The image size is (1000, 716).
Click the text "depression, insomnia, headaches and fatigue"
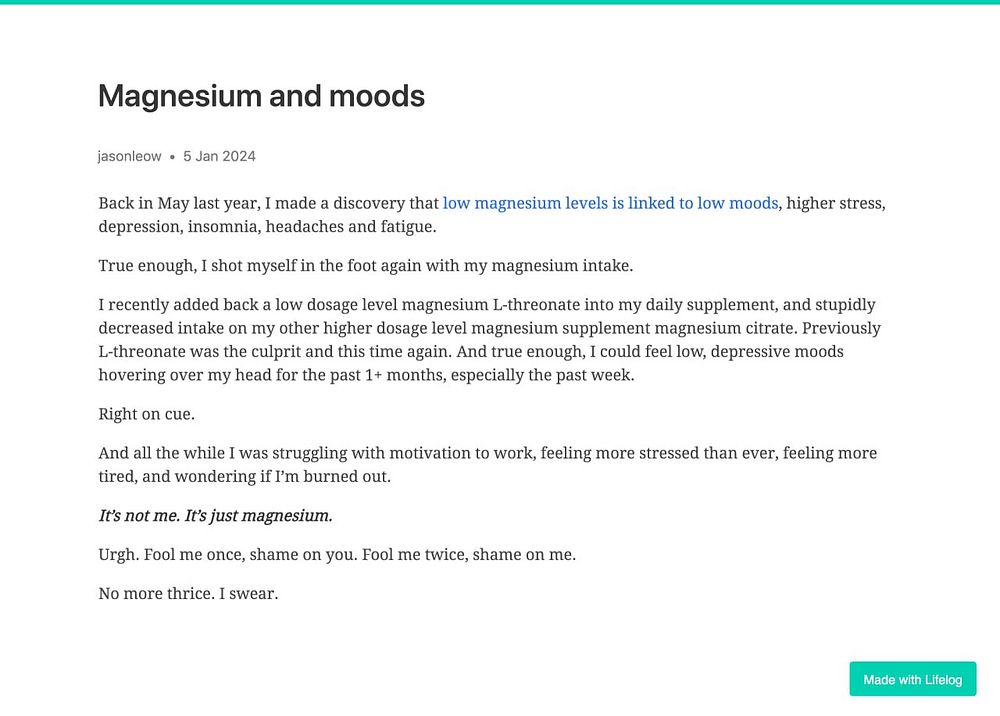tap(267, 226)
